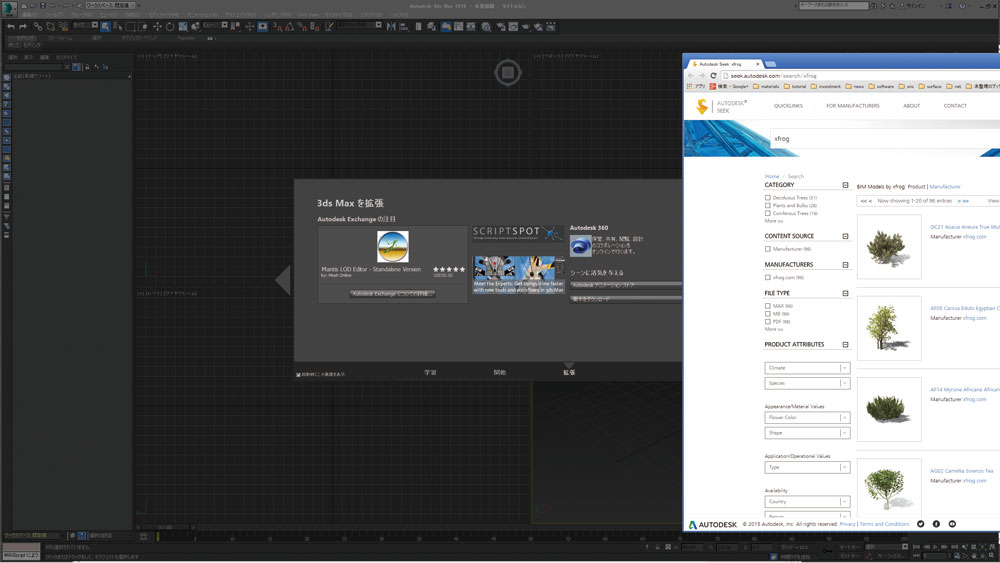
Task: Click the previous arrow on welcome dialog
Action: [x=283, y=280]
